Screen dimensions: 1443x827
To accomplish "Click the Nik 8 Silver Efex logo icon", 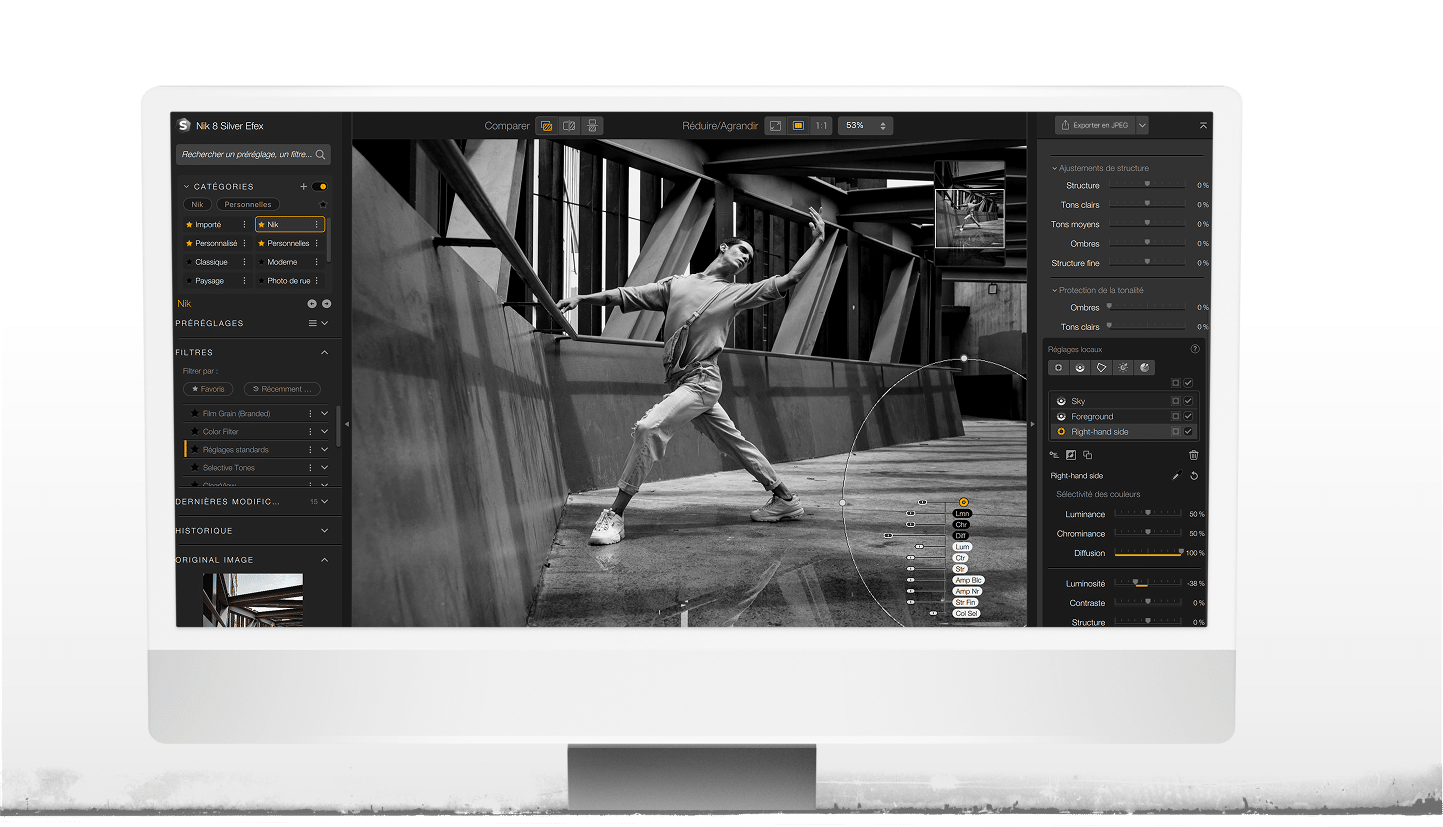I will tap(184, 125).
